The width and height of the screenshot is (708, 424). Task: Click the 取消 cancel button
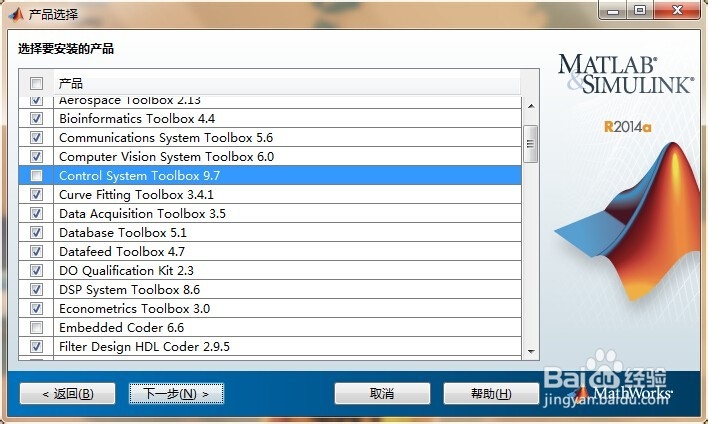382,394
